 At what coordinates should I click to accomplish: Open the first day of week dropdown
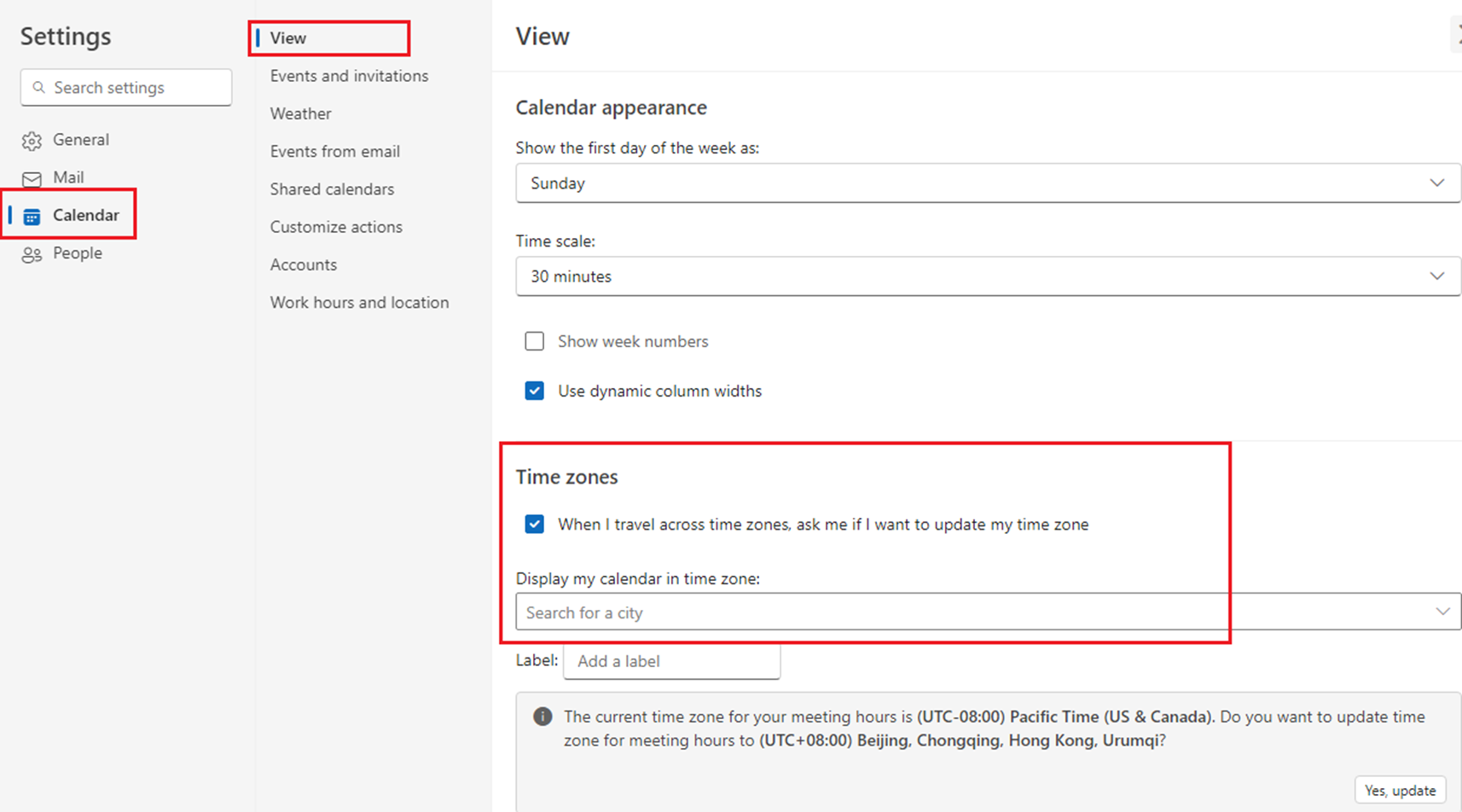pyautogui.click(x=988, y=183)
